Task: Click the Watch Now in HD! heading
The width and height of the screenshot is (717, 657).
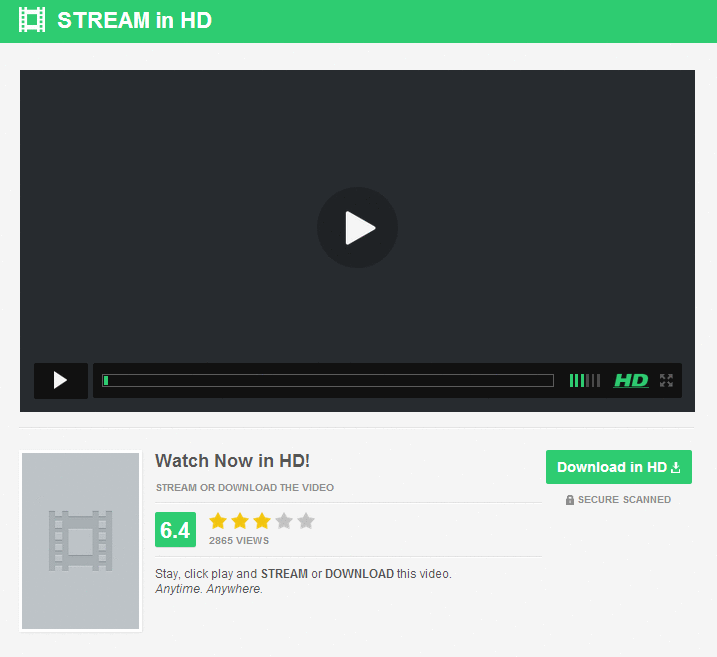Action: pyautogui.click(x=232, y=461)
